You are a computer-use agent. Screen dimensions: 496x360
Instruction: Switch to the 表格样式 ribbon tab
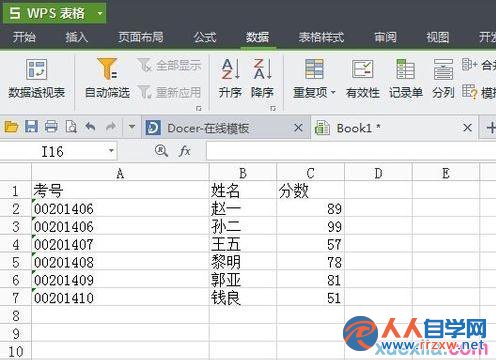coord(321,37)
